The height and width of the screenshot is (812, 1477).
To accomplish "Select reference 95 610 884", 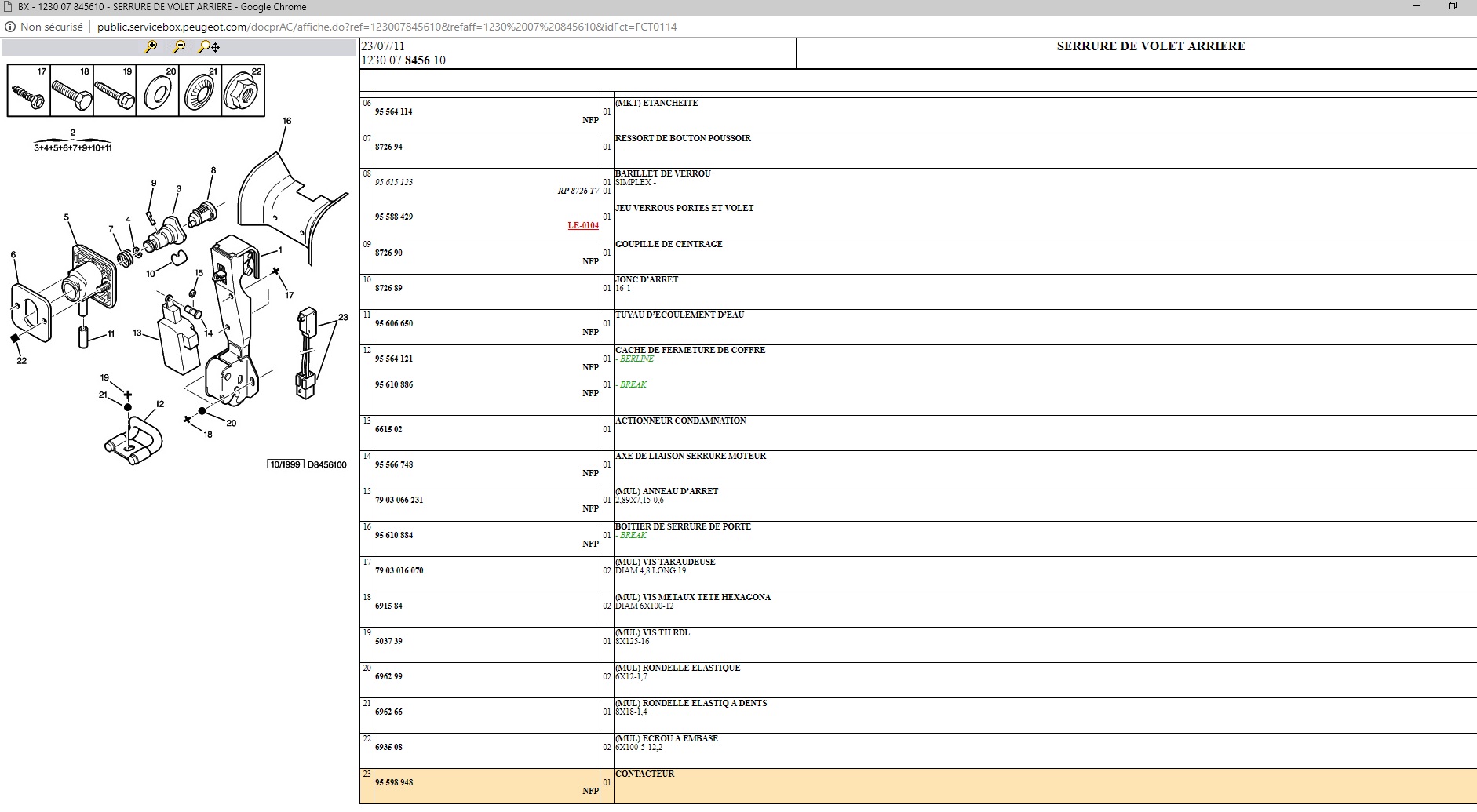I will pyautogui.click(x=394, y=535).
